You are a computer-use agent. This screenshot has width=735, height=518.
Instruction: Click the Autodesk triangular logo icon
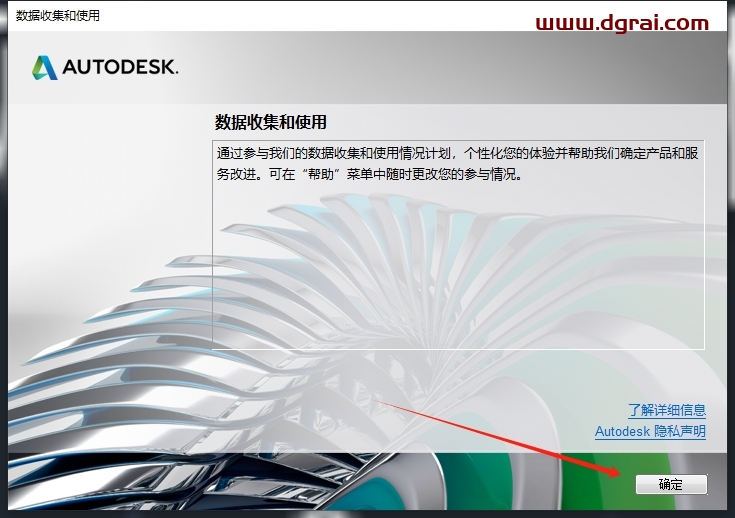[x=45, y=67]
